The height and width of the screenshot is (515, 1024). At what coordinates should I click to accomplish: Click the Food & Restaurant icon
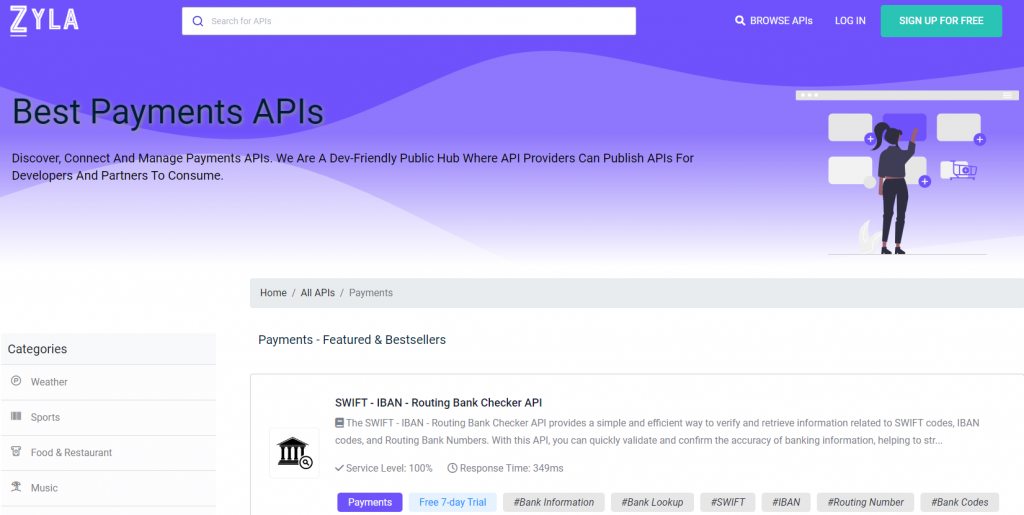(16, 452)
